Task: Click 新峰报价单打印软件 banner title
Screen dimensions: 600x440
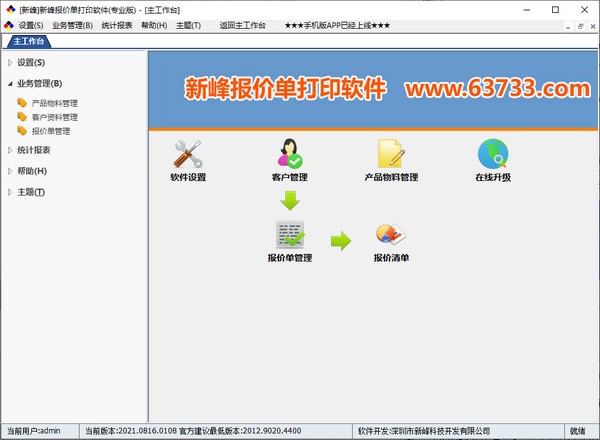Action: click(x=285, y=88)
